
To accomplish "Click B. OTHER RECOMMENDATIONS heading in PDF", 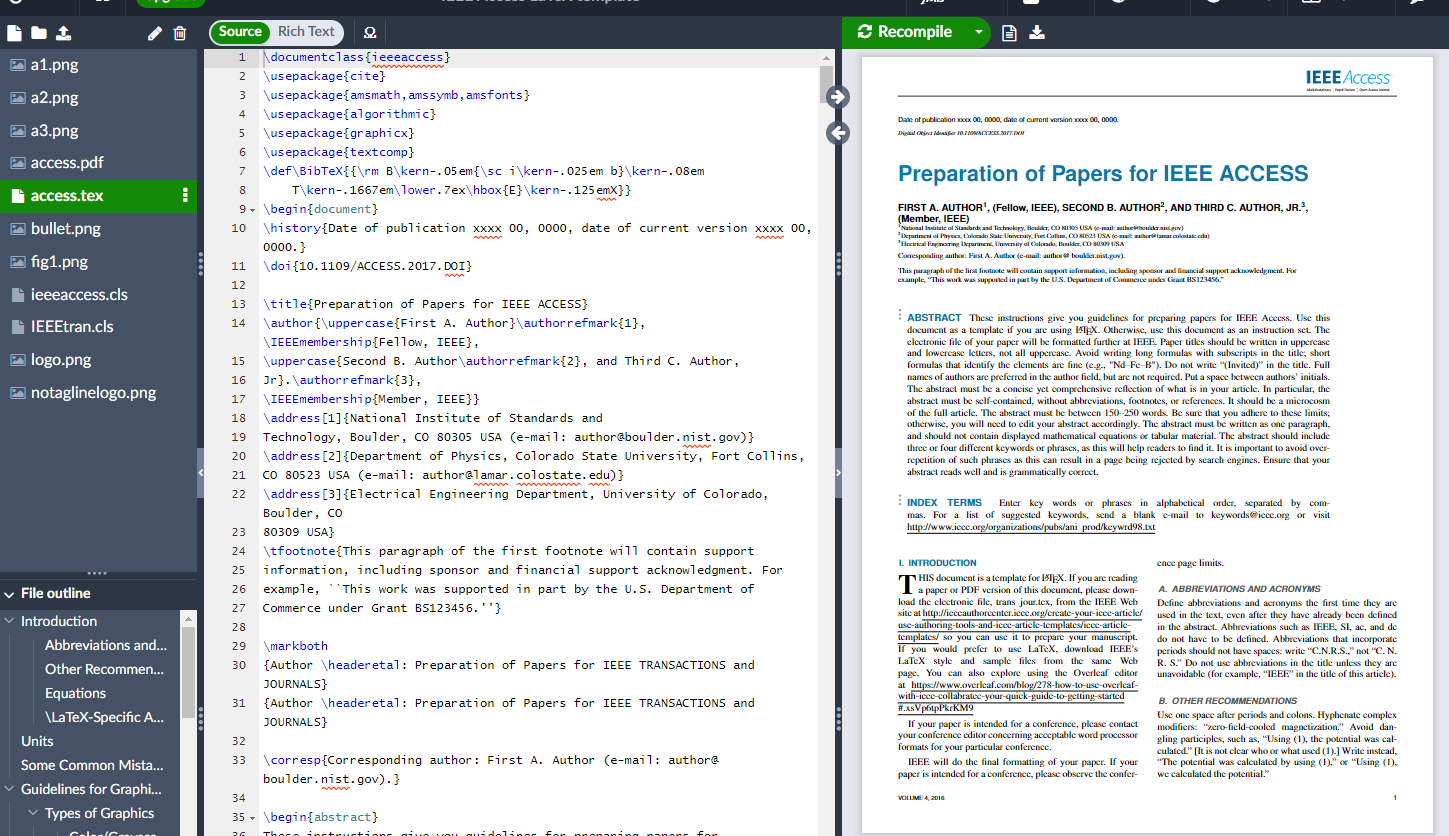I will pyautogui.click(x=1227, y=701).
